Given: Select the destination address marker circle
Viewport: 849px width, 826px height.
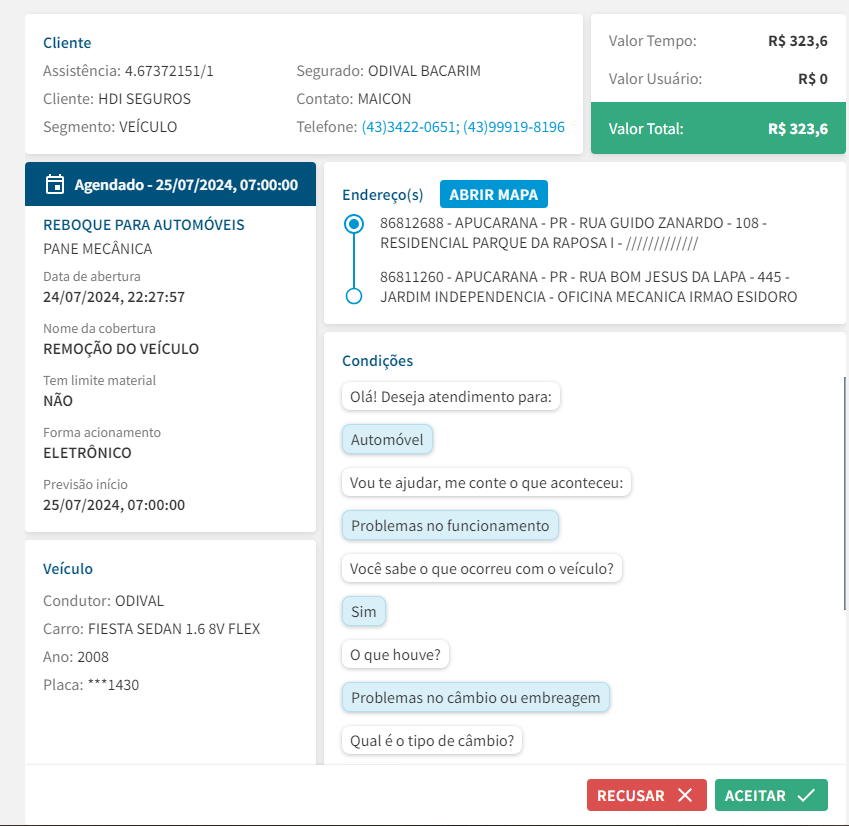Looking at the screenshot, I should tap(353, 296).
